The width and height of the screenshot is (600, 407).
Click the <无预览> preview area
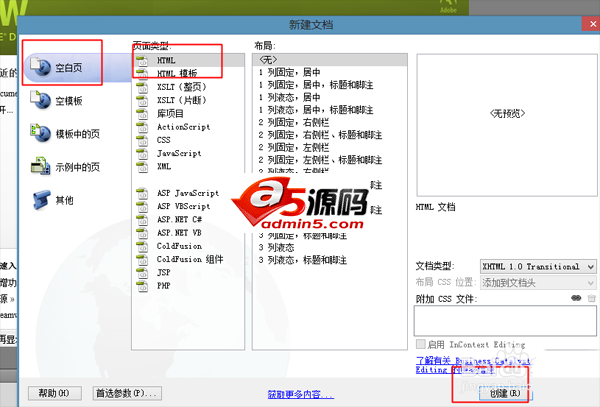[x=507, y=125]
